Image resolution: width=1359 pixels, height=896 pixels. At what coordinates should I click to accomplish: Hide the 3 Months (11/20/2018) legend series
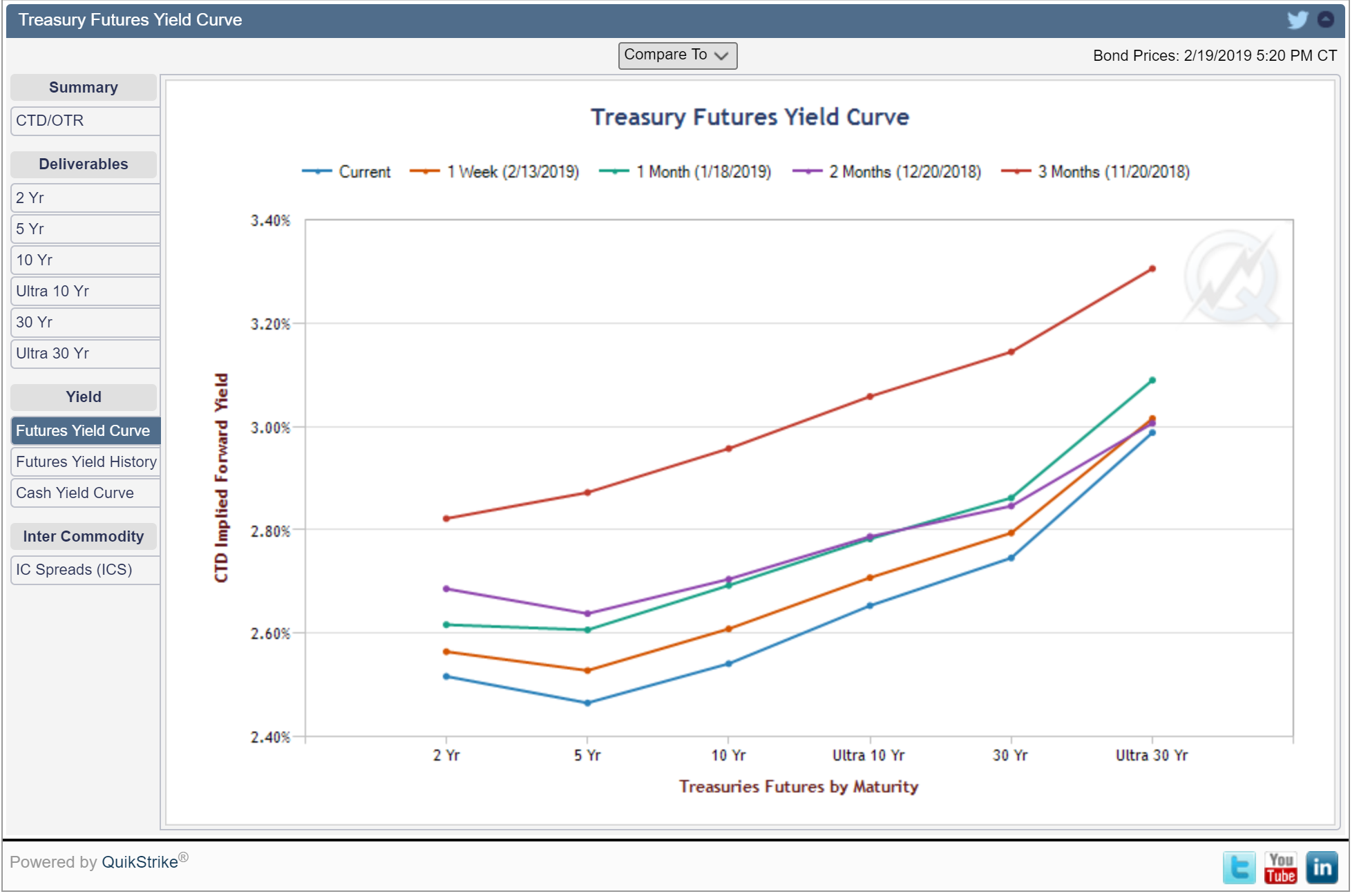[x=1095, y=172]
